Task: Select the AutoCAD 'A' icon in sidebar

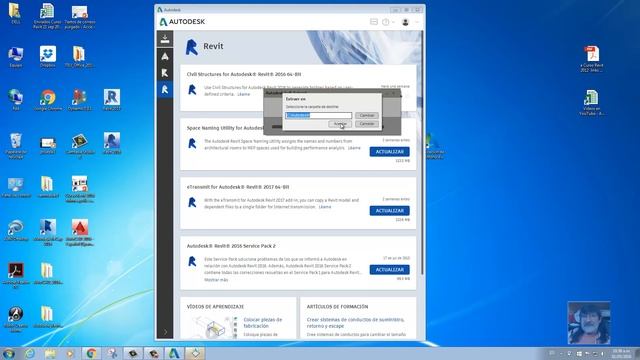Action: click(x=165, y=56)
